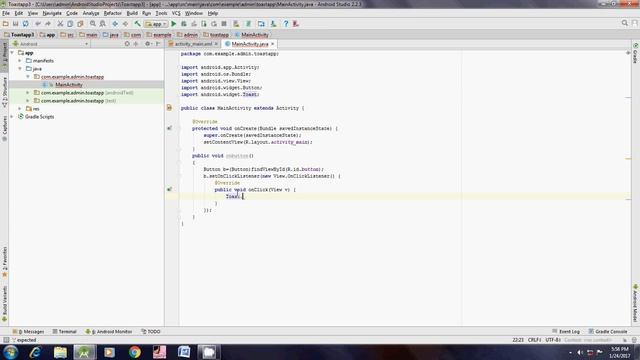
Task: Click the Cut scissors icon
Action: [60, 24]
